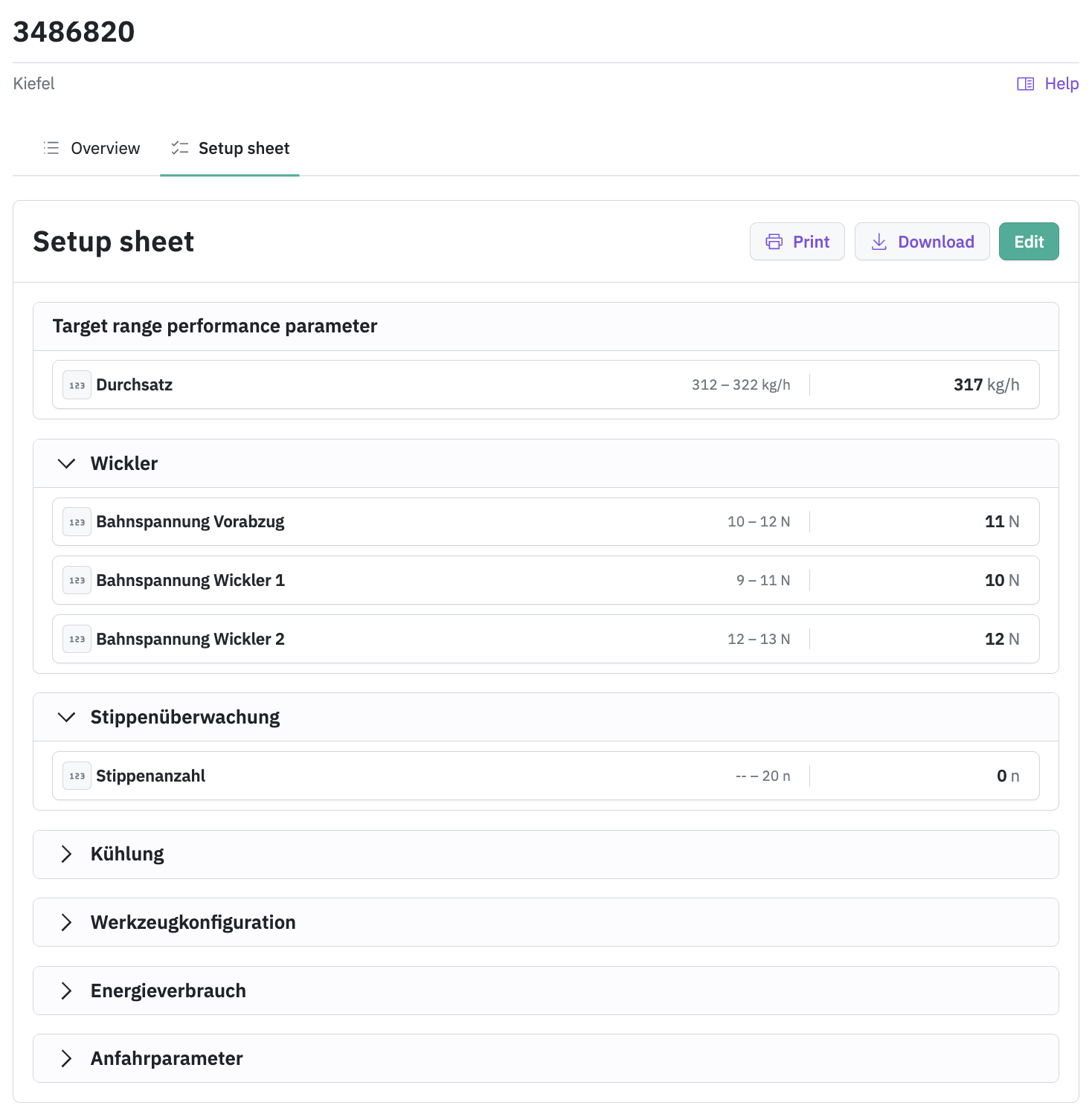Image resolution: width=1092 pixels, height=1117 pixels.
Task: Expand the Kühlung section
Action: 67,854
